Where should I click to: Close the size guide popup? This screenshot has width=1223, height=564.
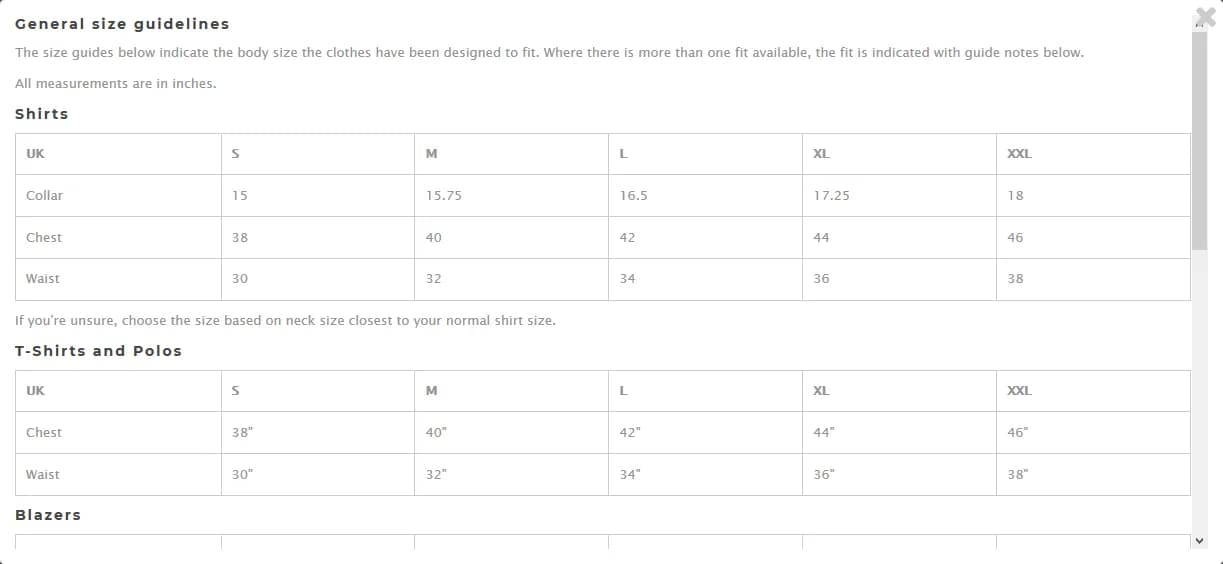point(1206,17)
